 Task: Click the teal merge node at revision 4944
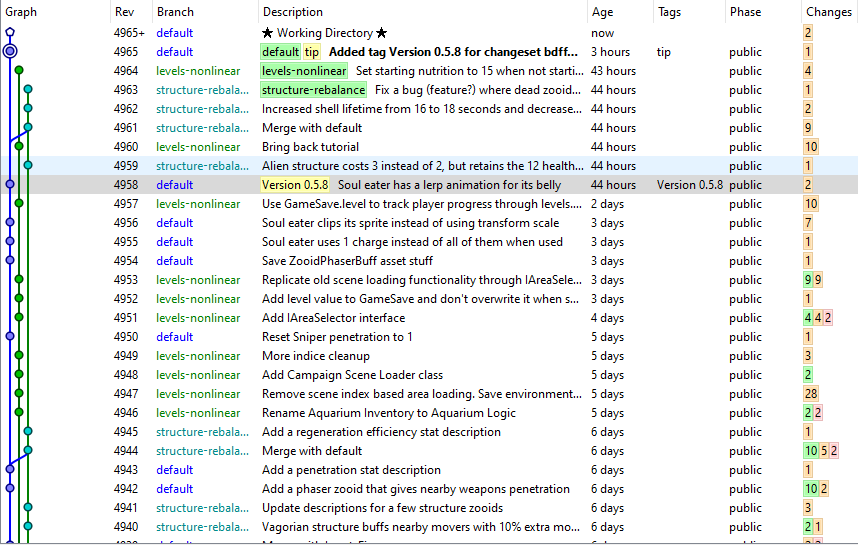pos(28,450)
